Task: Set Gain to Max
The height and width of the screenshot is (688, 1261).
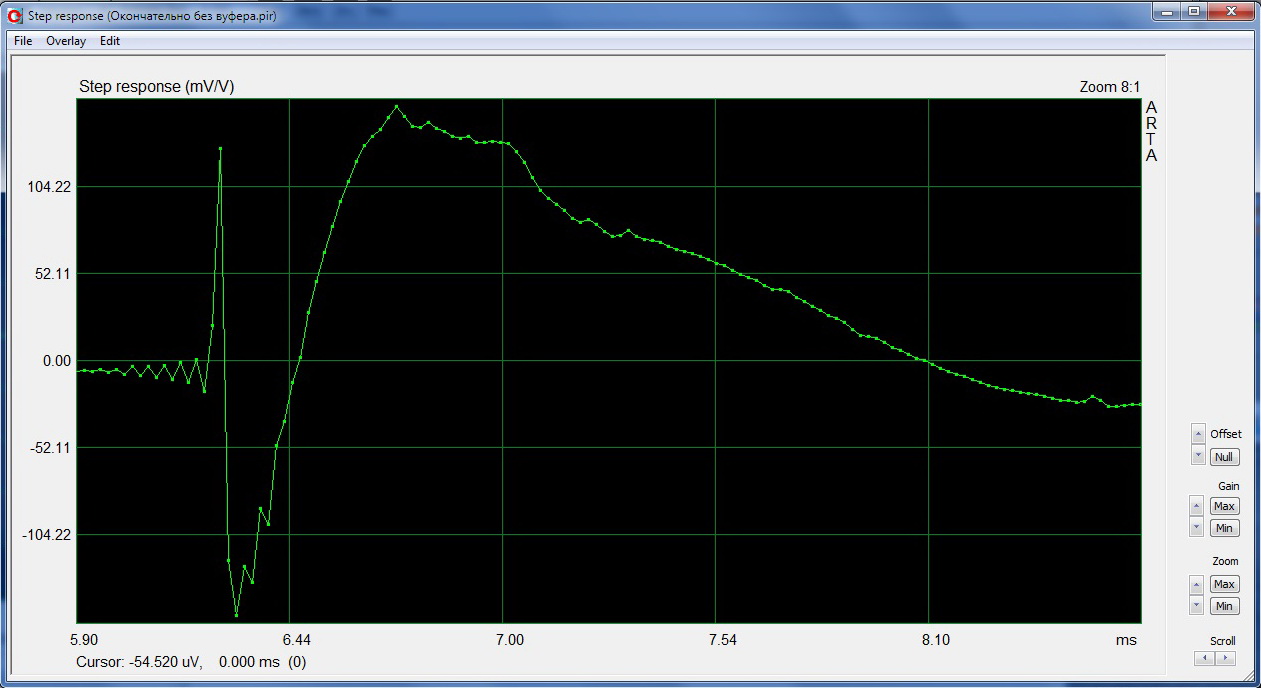Action: coord(1224,506)
